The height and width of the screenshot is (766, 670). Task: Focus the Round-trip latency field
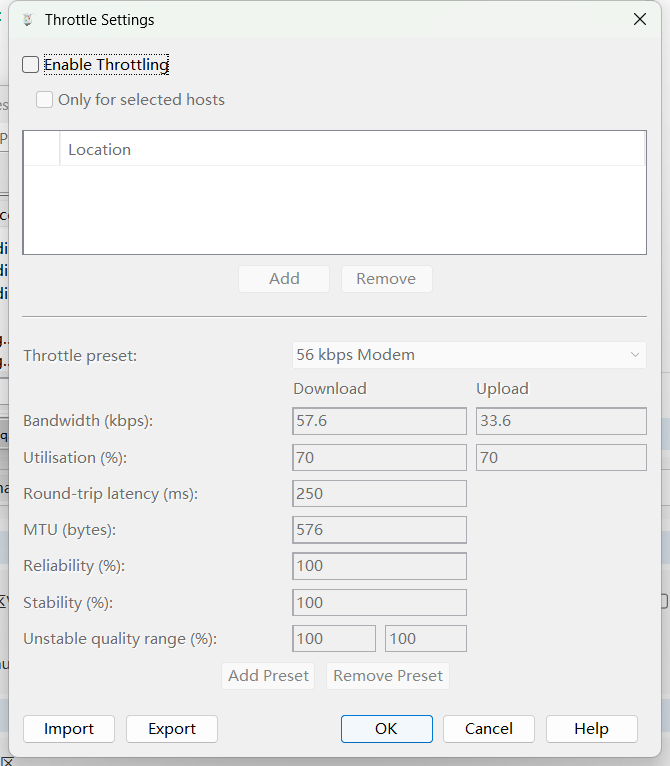[379, 494]
